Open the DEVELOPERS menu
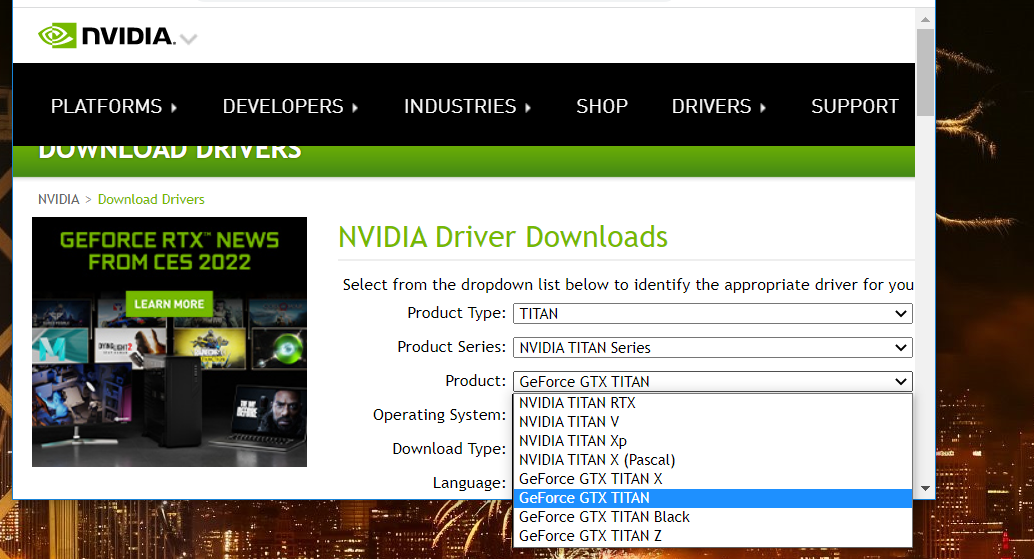This screenshot has width=1034, height=559. (290, 106)
